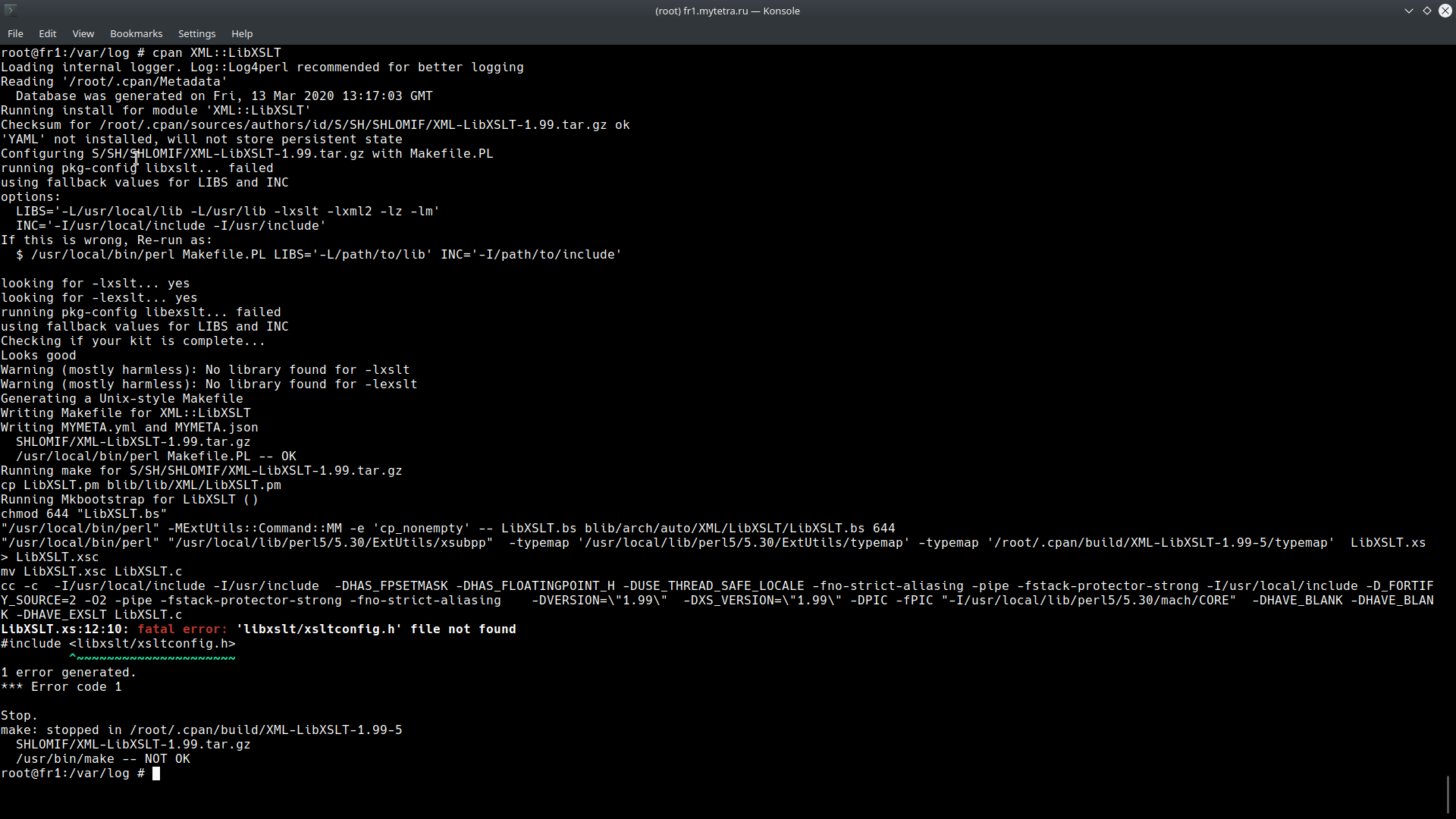Open the Help menu
Viewport: 1456px width, 819px height.
click(x=242, y=33)
